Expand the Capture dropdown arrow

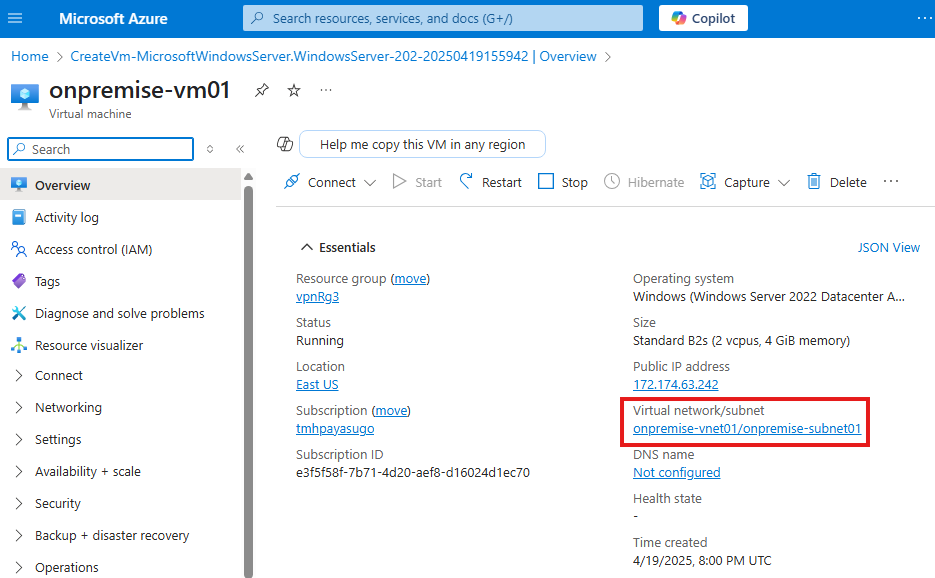tap(784, 183)
